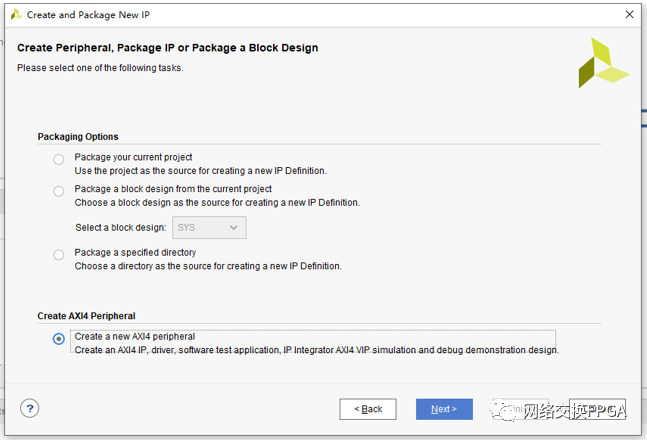Click the Vivado logo in title bar
The height and width of the screenshot is (440, 647).
[15, 15]
